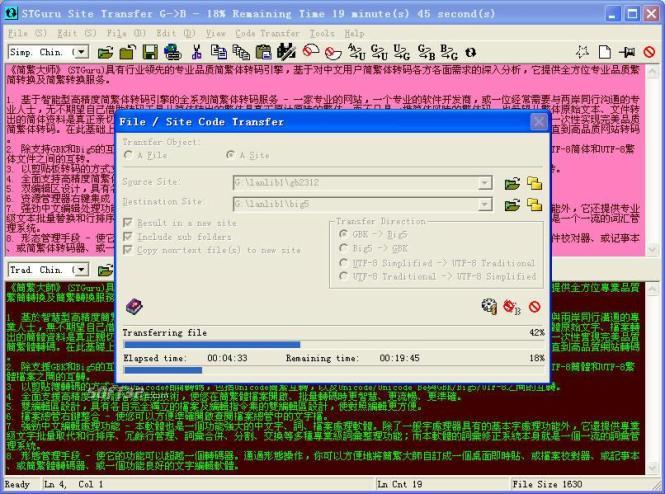Browse for Destination Site with green folder icon
Screen dimensions: 665x494
[512, 206]
